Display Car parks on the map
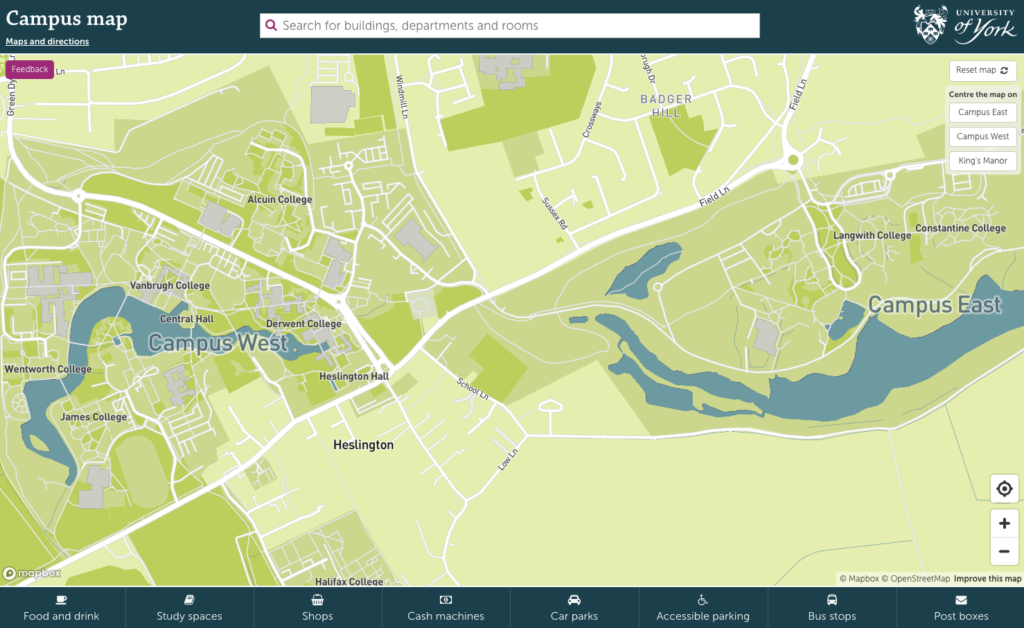 coord(574,608)
